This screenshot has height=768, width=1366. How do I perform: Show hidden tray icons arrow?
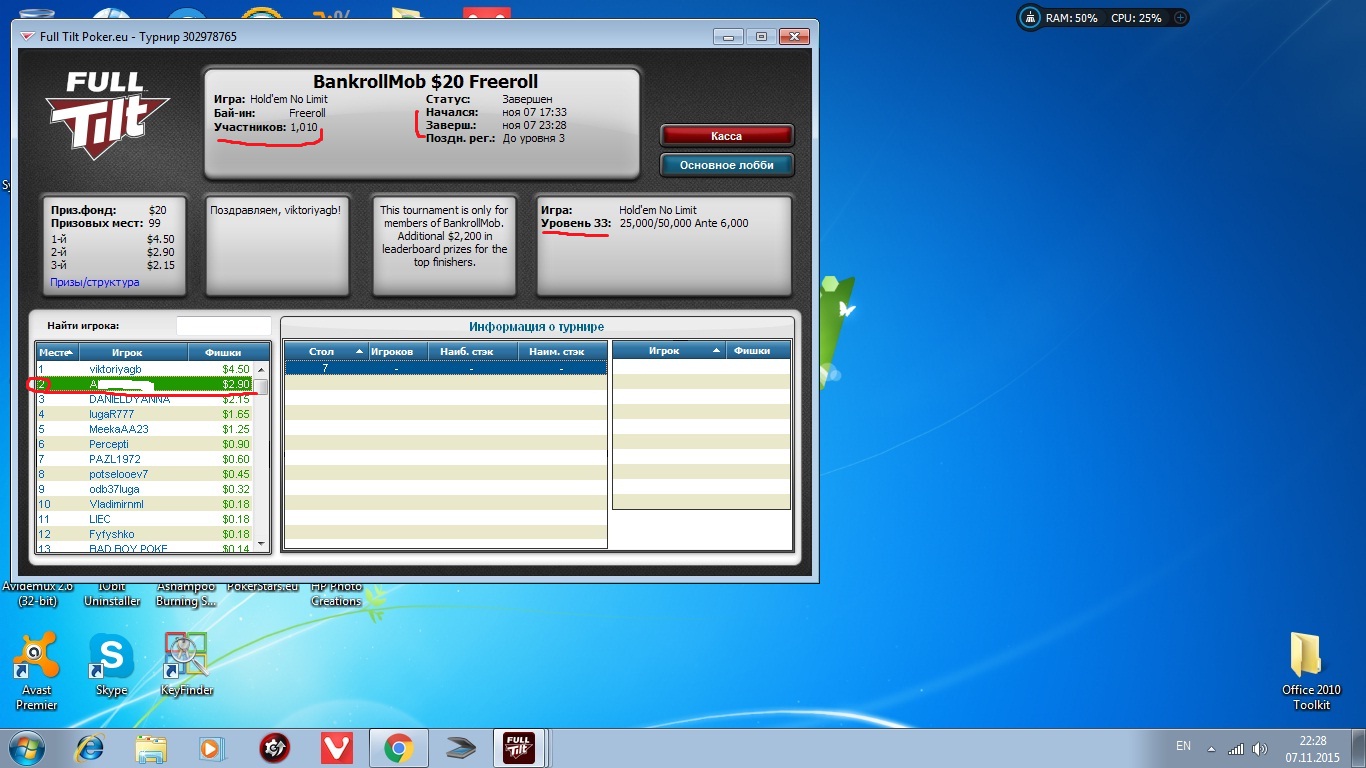pyautogui.click(x=1211, y=749)
